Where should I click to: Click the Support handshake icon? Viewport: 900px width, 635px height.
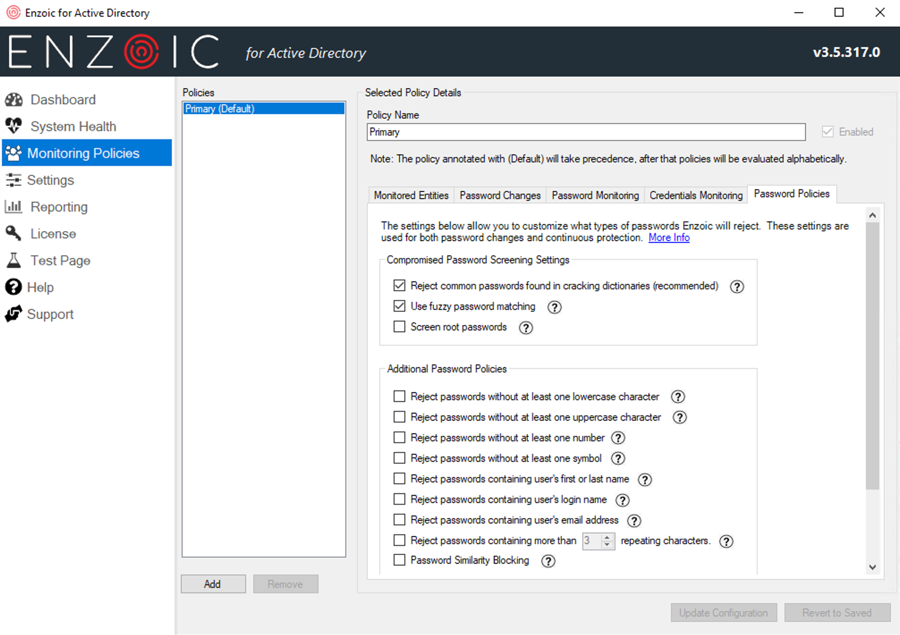point(13,314)
